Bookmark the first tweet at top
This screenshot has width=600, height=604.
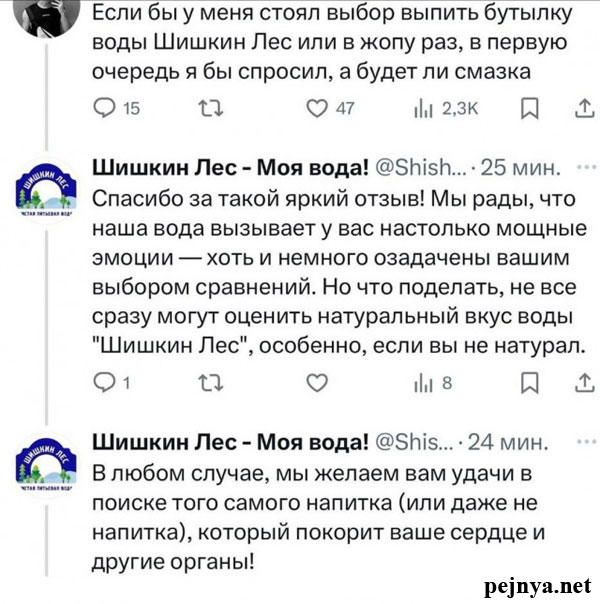click(532, 108)
